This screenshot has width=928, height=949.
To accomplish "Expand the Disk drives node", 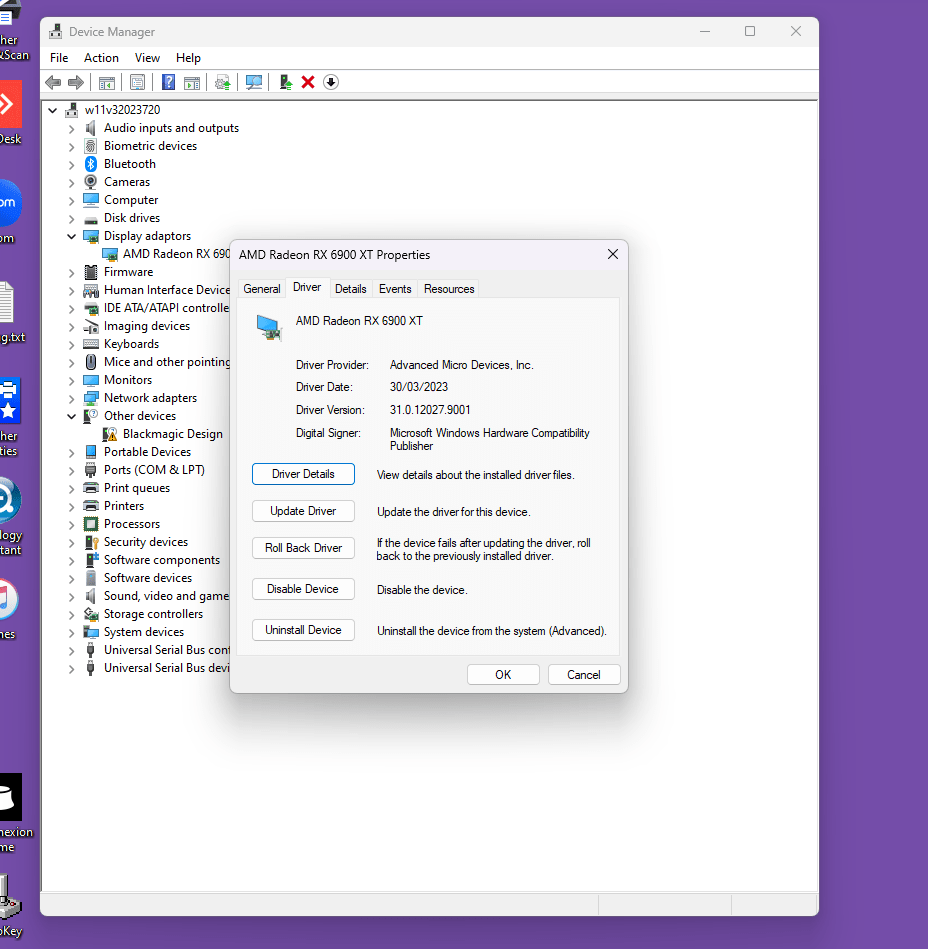I will pyautogui.click(x=71, y=218).
